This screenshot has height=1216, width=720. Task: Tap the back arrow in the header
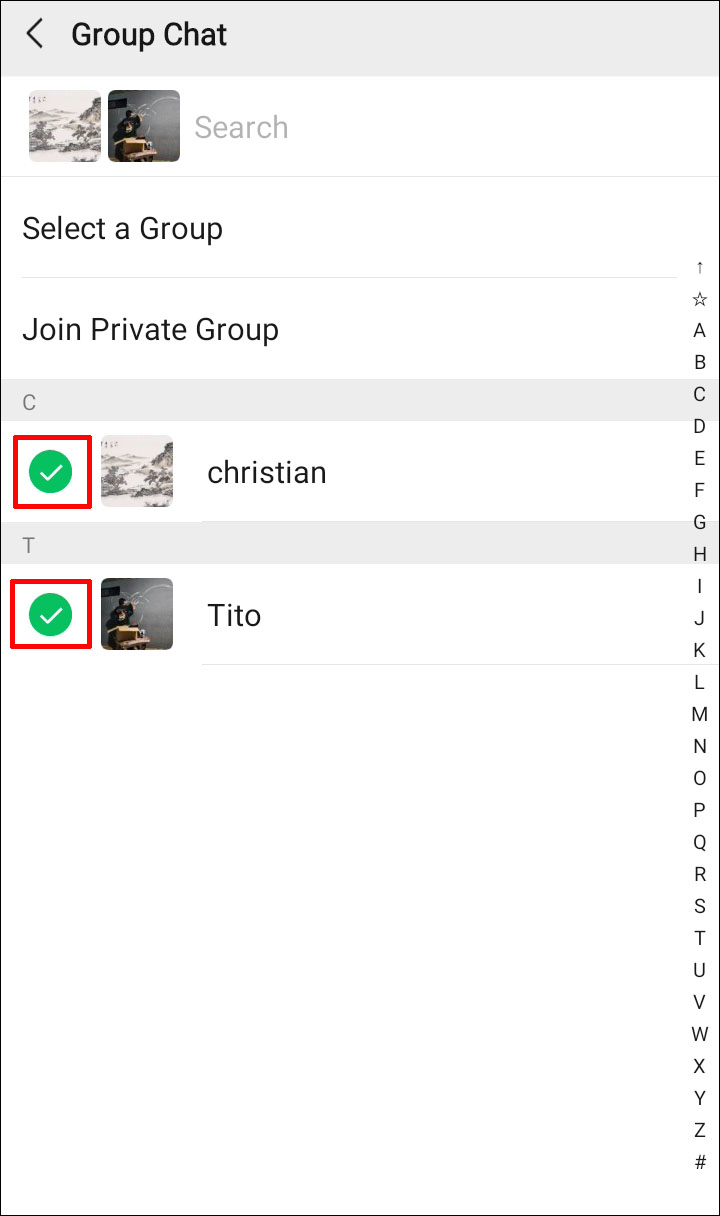click(x=35, y=35)
